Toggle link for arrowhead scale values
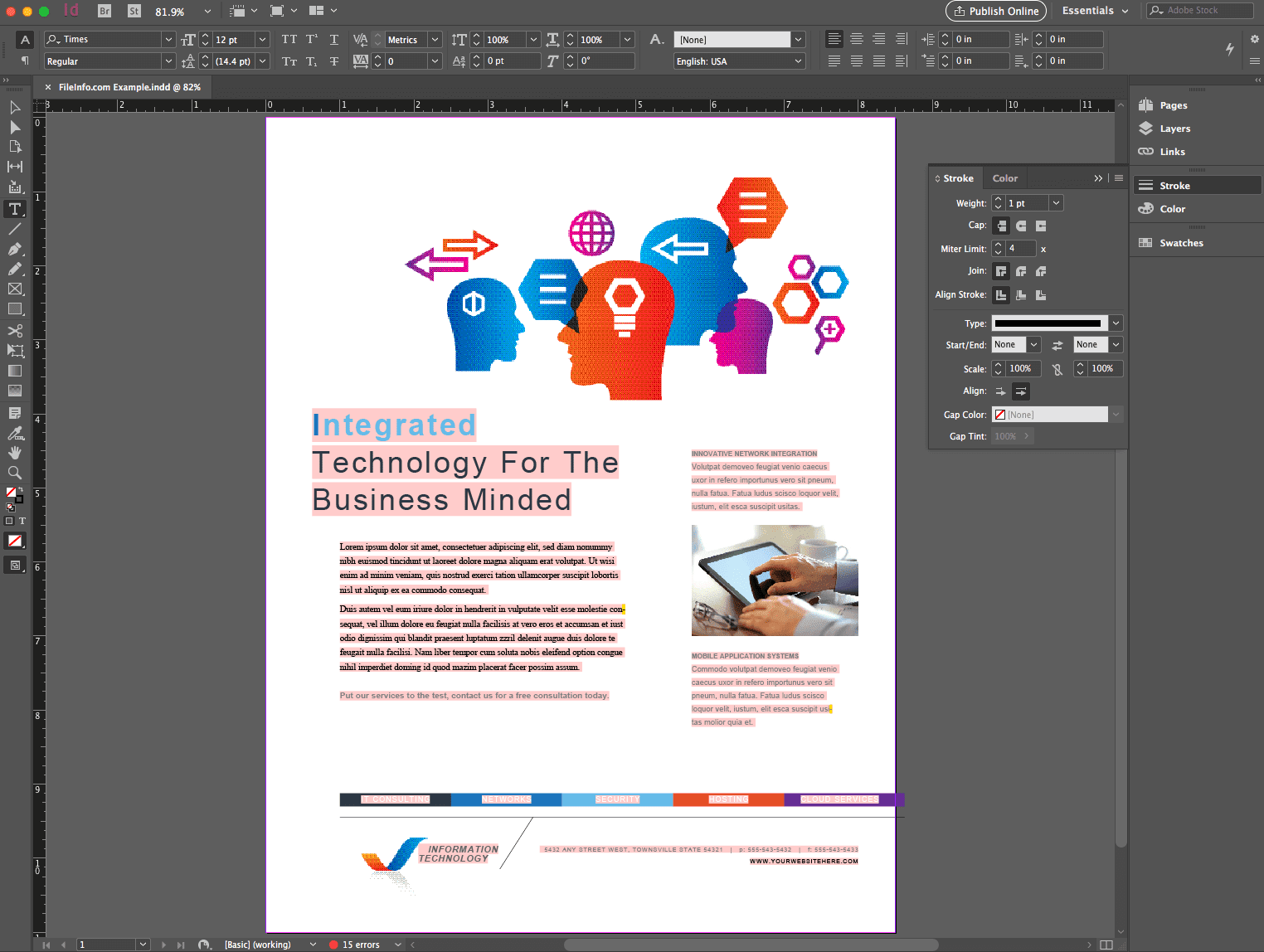Screen dimensions: 1264x952 pos(1057,369)
